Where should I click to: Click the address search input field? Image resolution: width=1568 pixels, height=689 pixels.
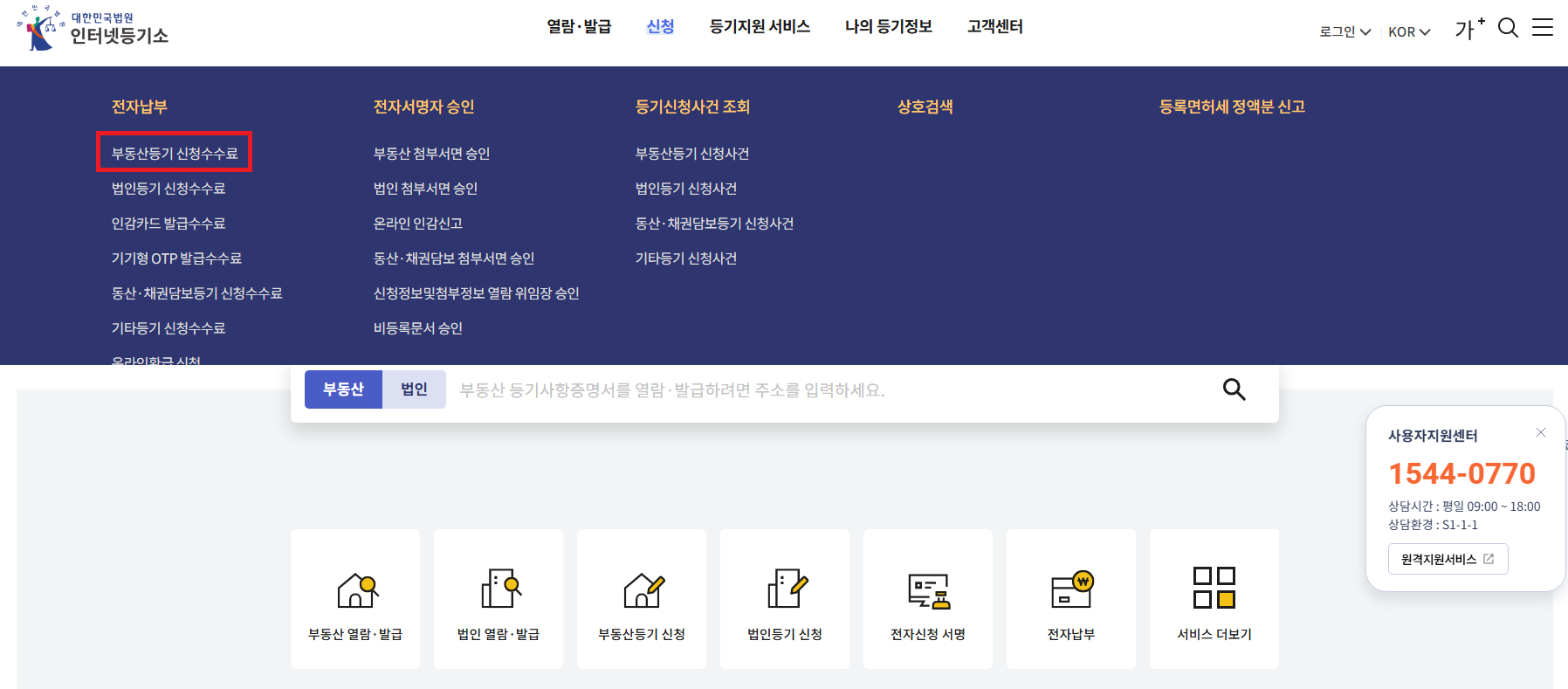click(829, 389)
